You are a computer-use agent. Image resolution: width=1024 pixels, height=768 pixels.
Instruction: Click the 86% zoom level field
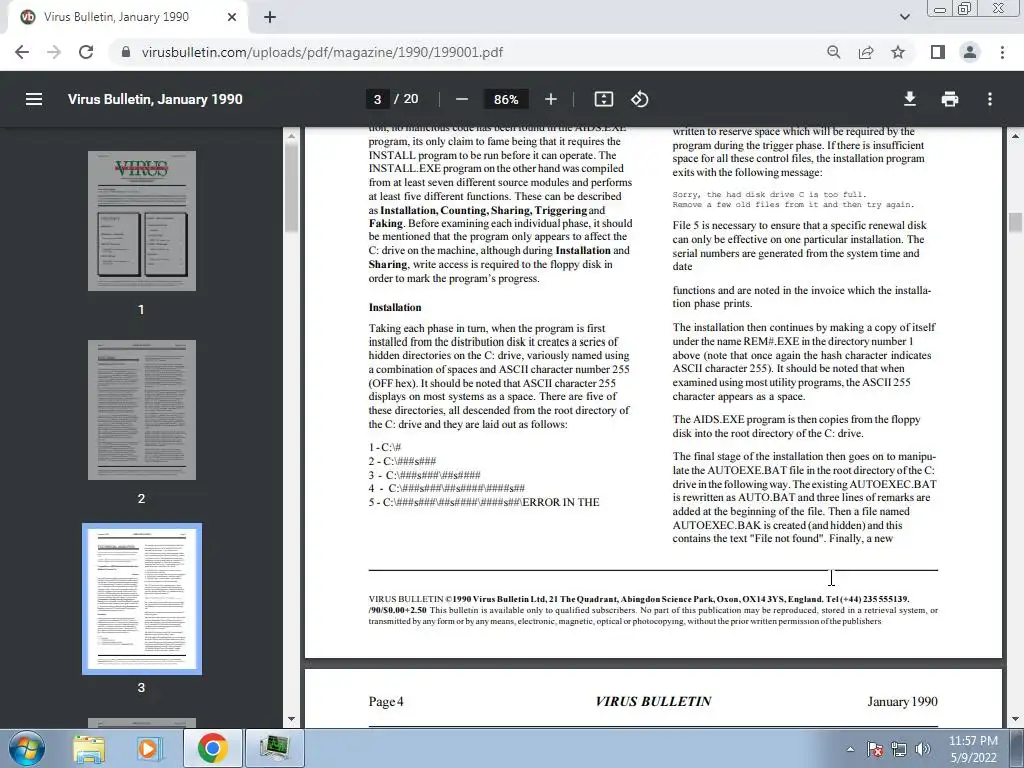505,99
